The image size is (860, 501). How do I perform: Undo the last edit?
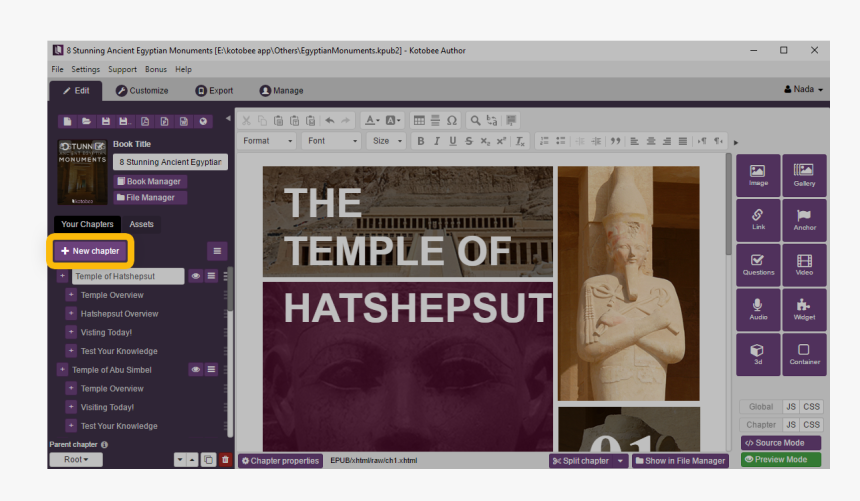[330, 120]
